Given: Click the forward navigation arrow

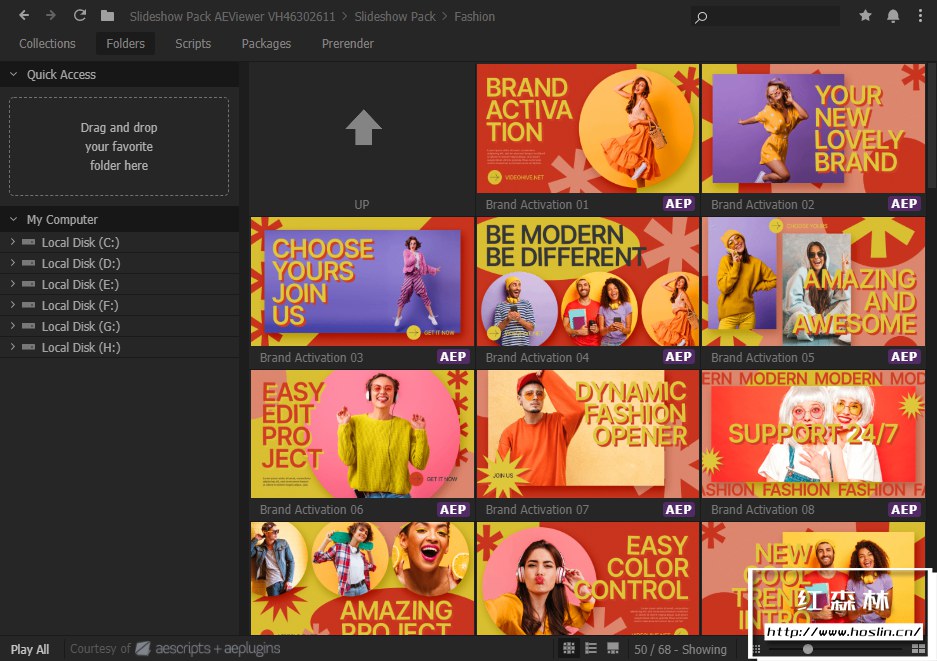Looking at the screenshot, I should [51, 16].
